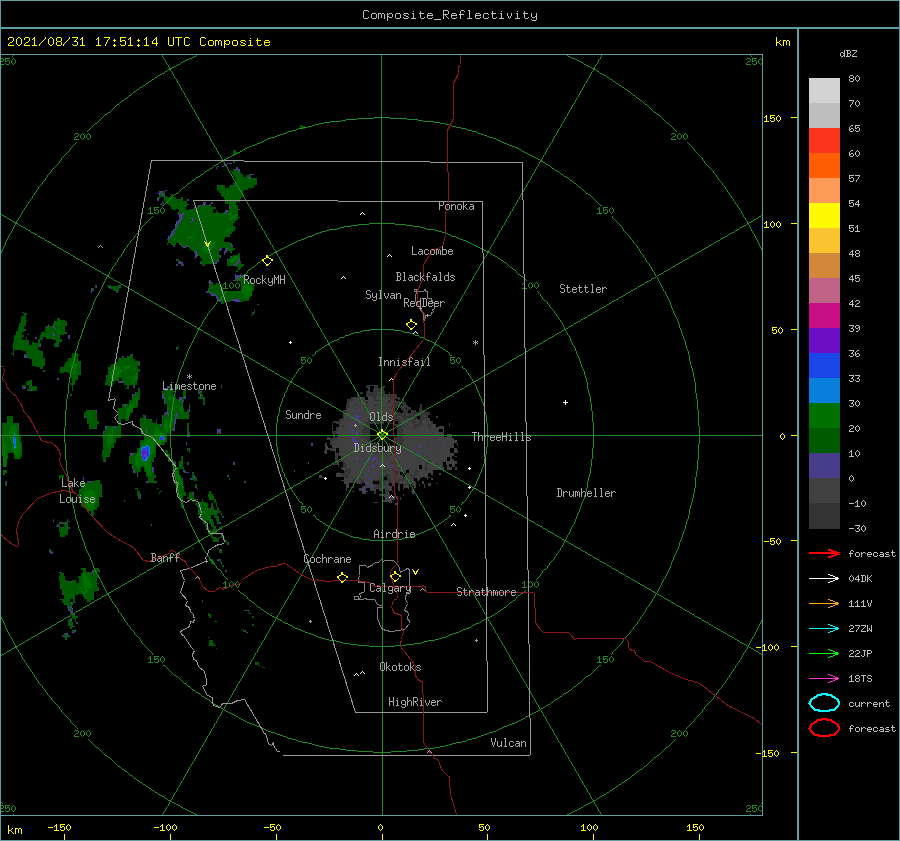Image resolution: width=900 pixels, height=841 pixels.
Task: Click the -30 dBZ legend value
Action: (857, 528)
